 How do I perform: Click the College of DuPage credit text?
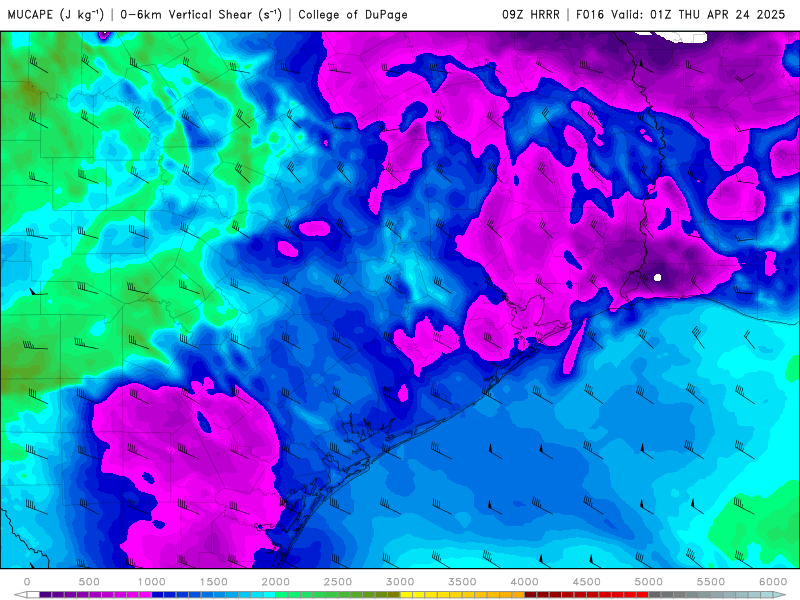[353, 15]
